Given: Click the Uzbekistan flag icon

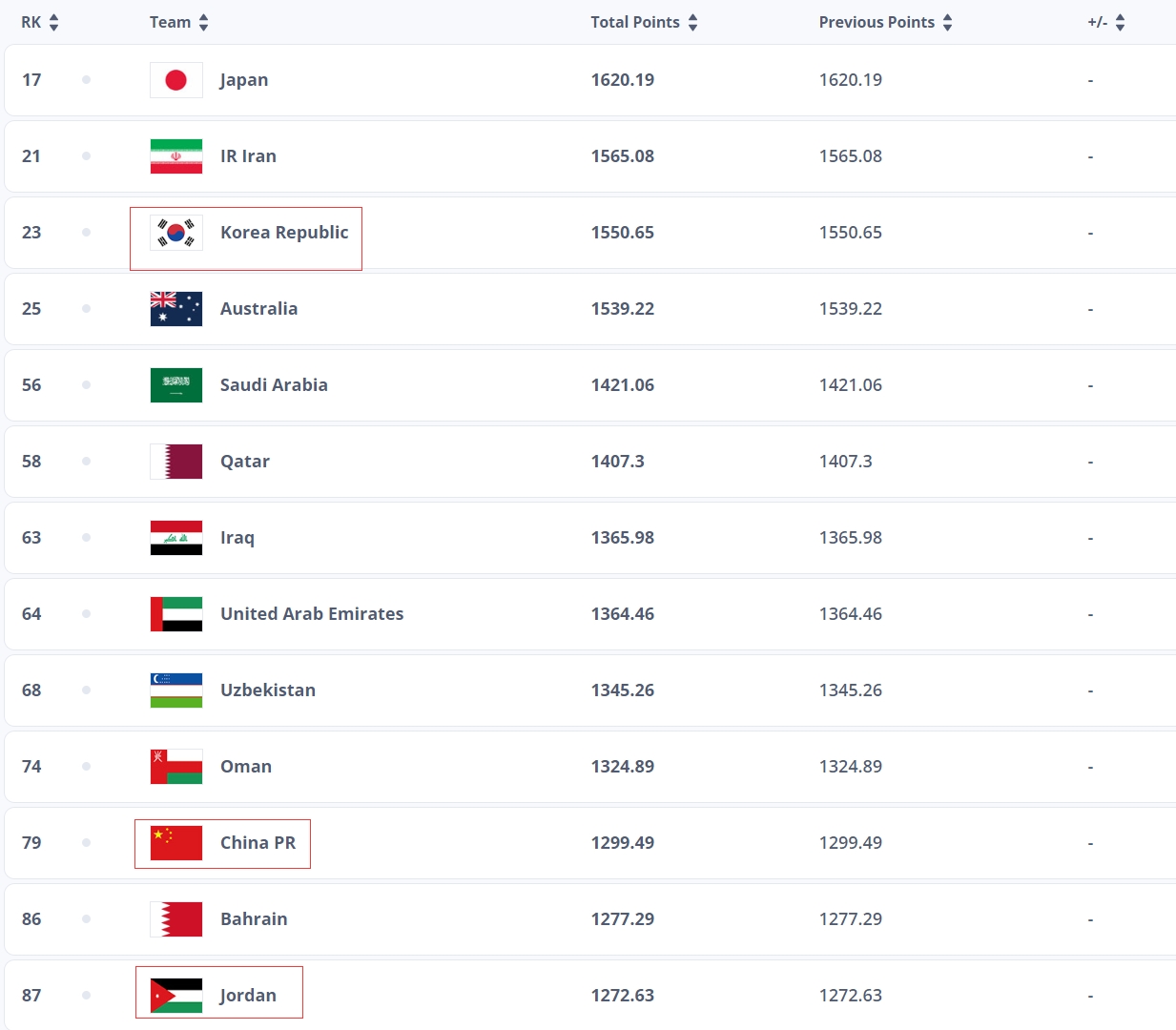Looking at the screenshot, I should [176, 690].
